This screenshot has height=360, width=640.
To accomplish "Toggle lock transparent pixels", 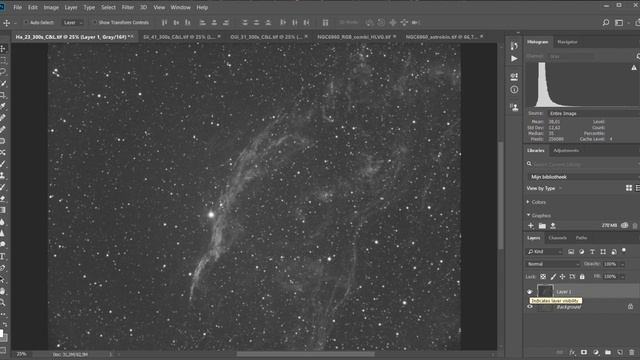I will (x=543, y=277).
